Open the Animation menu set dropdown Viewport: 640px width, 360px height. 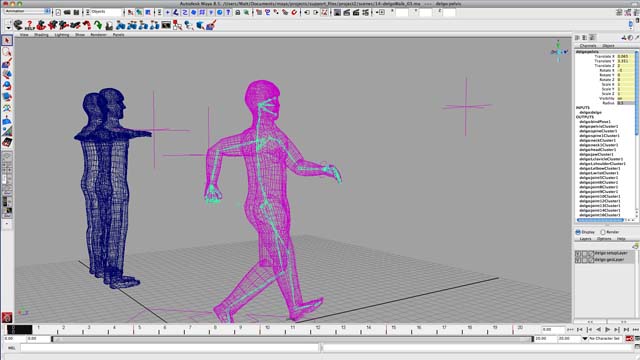tap(27, 11)
